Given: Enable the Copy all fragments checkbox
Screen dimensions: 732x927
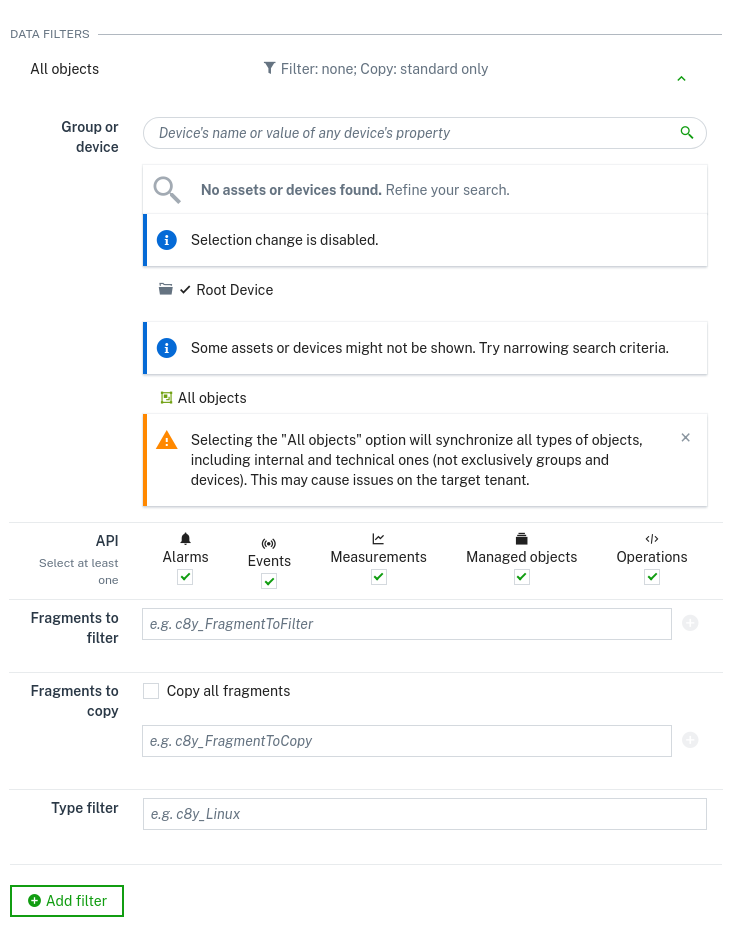Looking at the screenshot, I should (150, 690).
